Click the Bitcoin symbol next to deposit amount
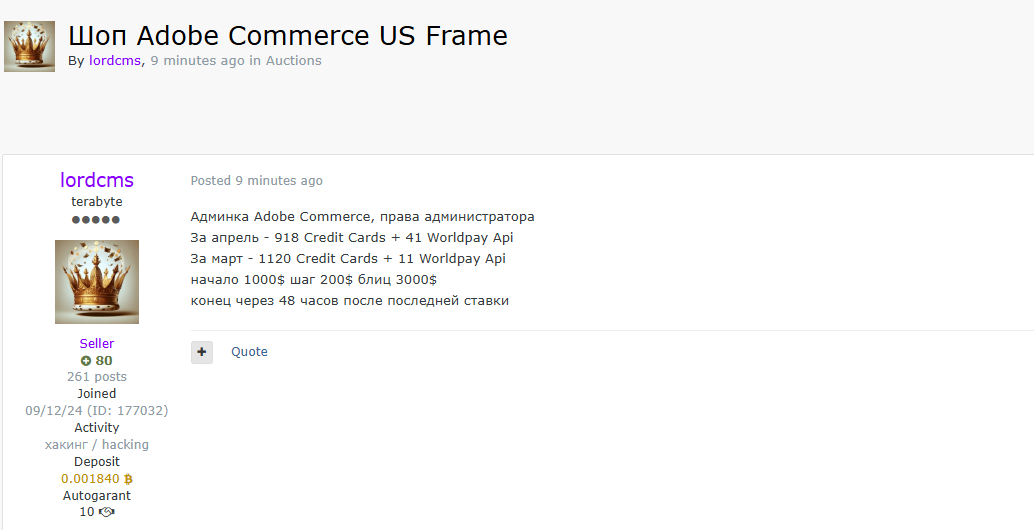Viewport: 1034px width, 530px height. (129, 479)
